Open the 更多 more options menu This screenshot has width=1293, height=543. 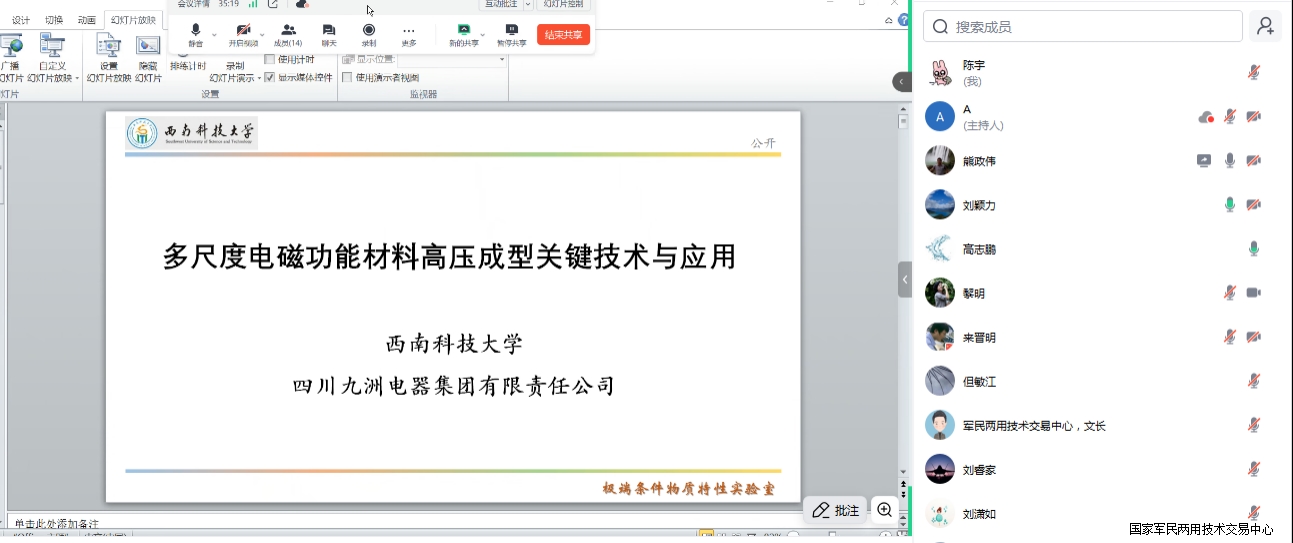click(409, 34)
